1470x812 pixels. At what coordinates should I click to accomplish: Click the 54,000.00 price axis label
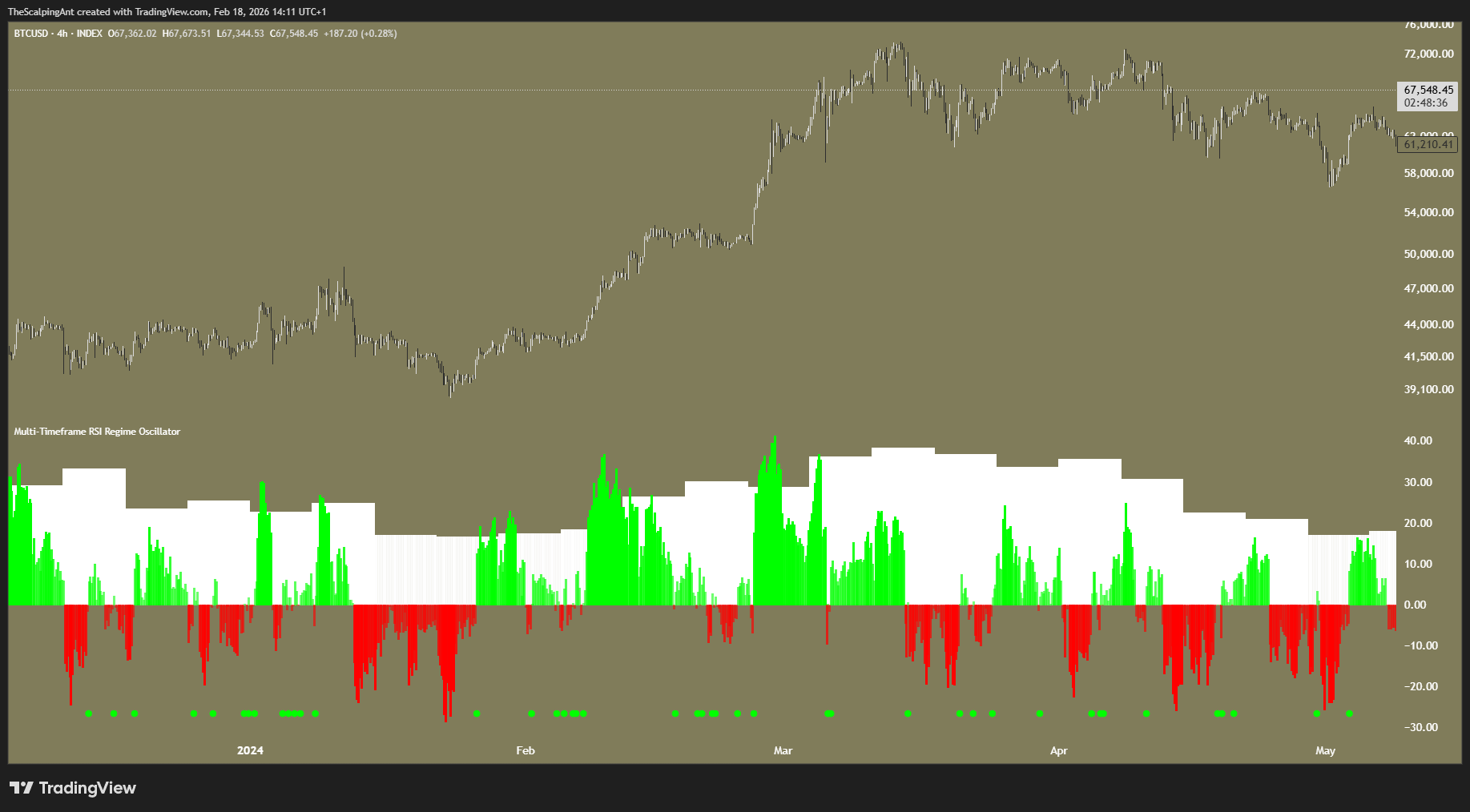tap(1428, 213)
